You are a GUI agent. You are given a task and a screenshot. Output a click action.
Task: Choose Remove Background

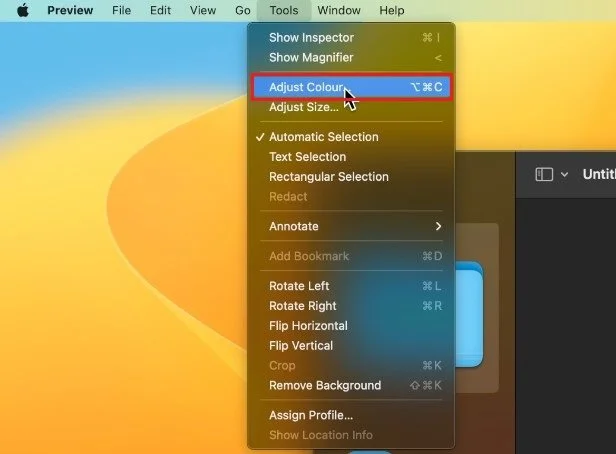tap(352, 385)
